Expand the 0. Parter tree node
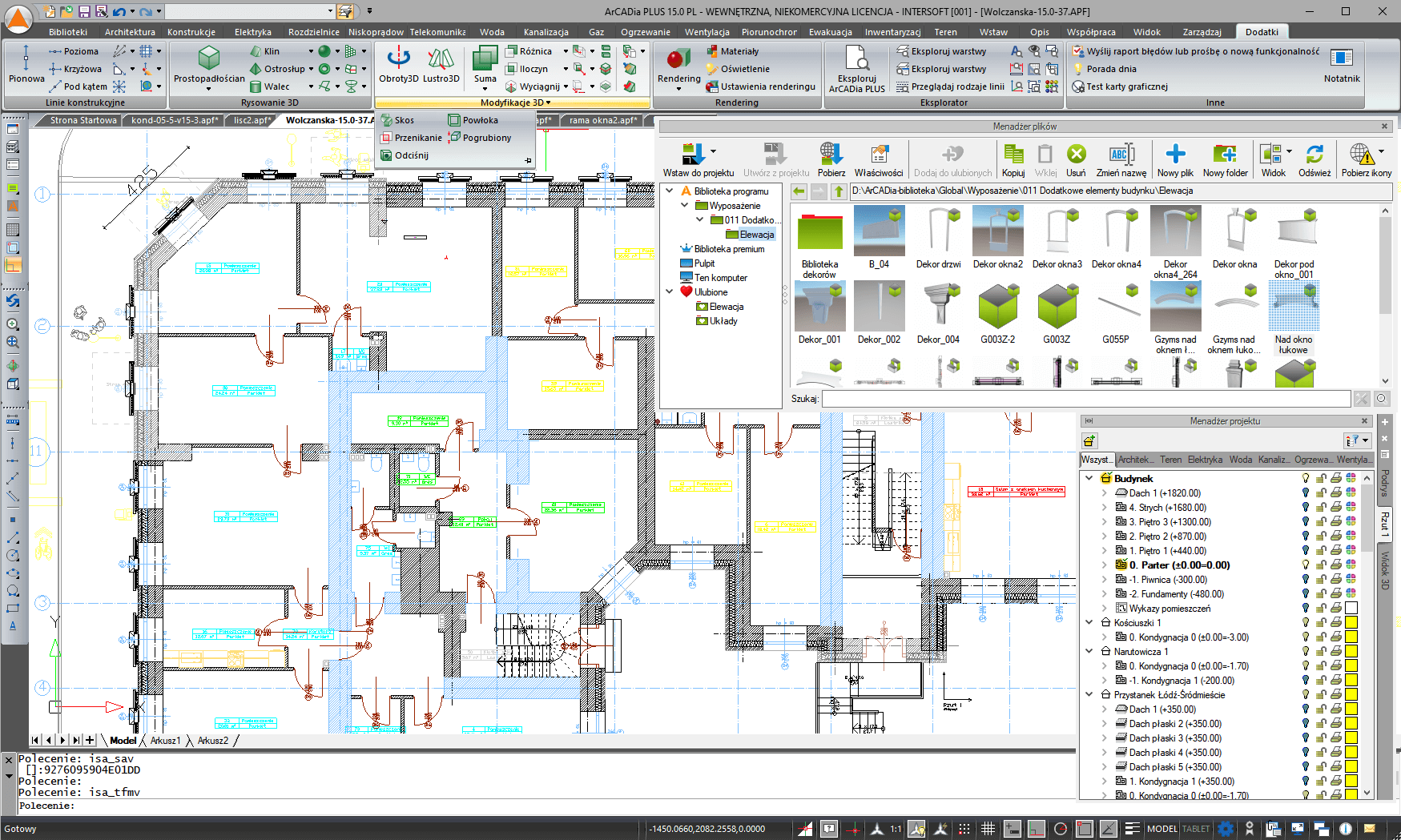 pyautogui.click(x=1105, y=565)
